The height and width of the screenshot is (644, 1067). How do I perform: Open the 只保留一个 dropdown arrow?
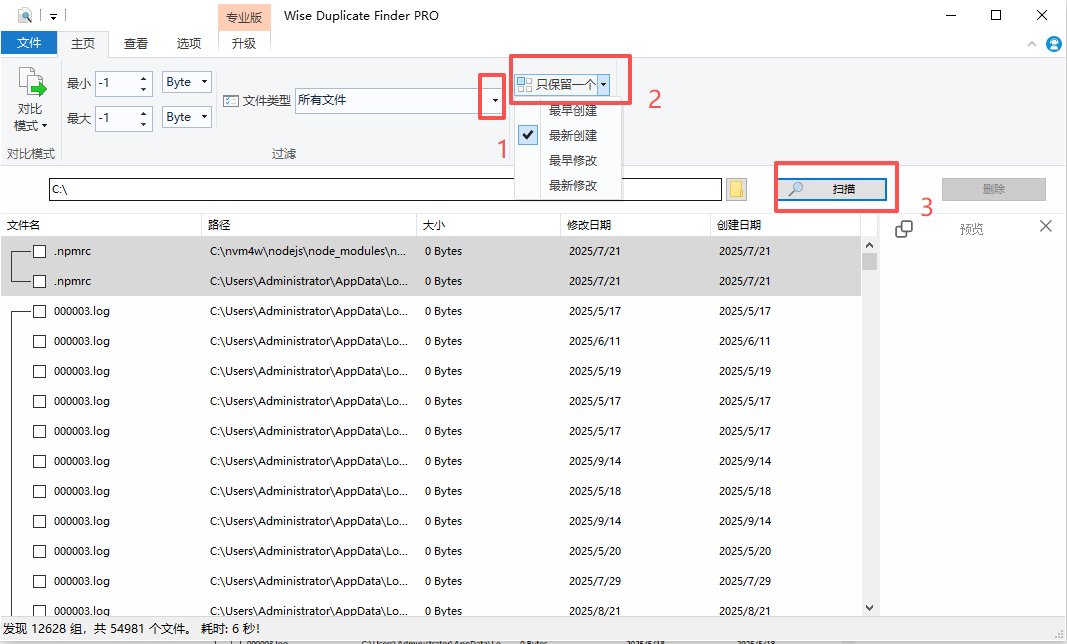point(604,84)
